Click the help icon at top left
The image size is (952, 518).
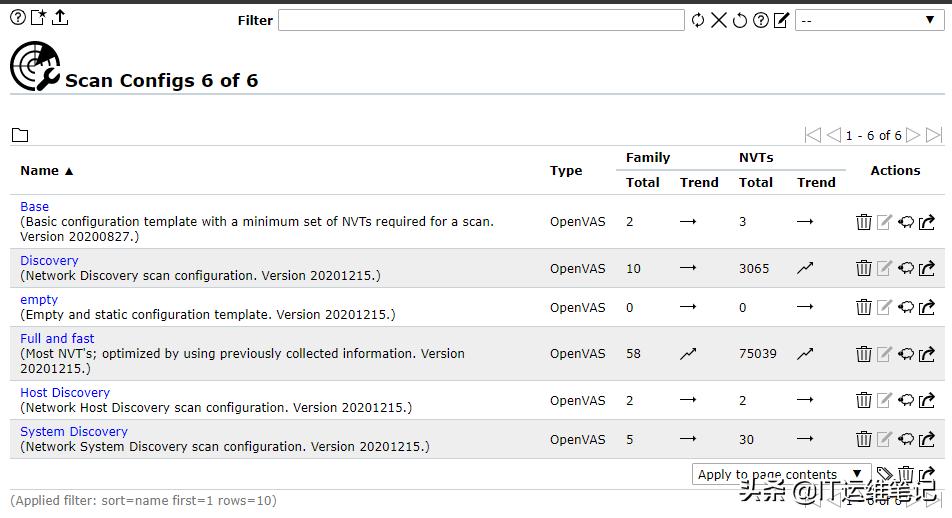tap(17, 17)
